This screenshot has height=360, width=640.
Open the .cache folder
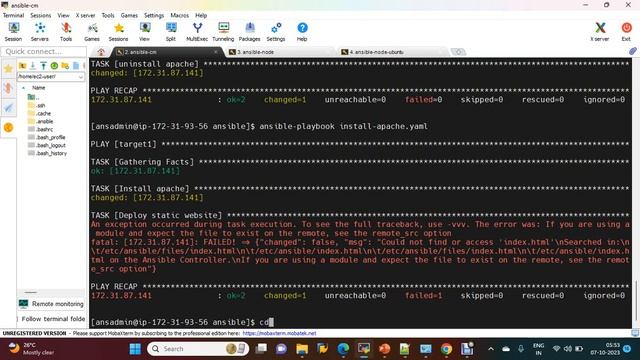click(40, 113)
